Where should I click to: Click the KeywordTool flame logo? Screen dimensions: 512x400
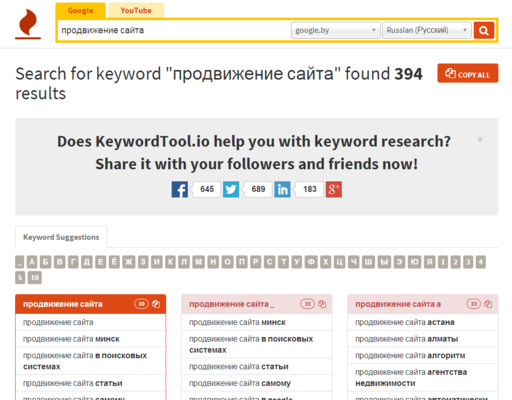[28, 24]
